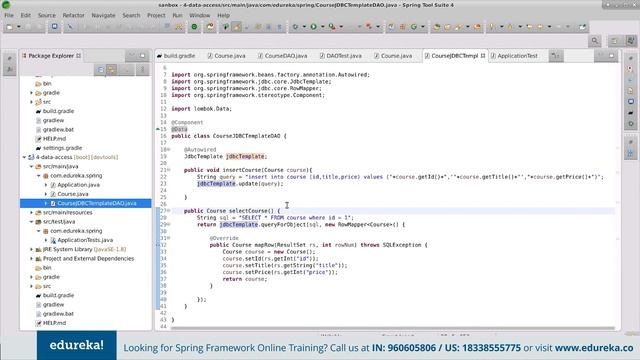This screenshot has width=640, height=360.
Task: Expand Application.java in the tree
Action: [x=46, y=185]
